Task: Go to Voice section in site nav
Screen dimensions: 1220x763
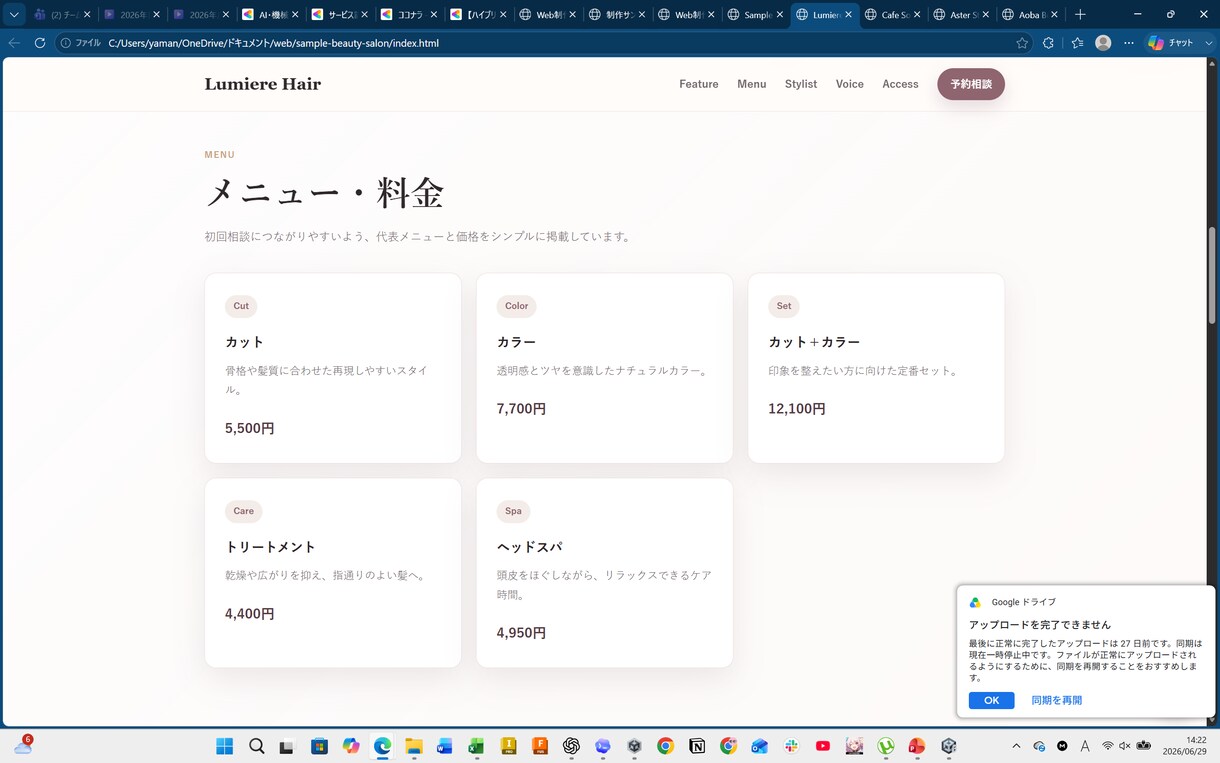Action: click(x=850, y=84)
